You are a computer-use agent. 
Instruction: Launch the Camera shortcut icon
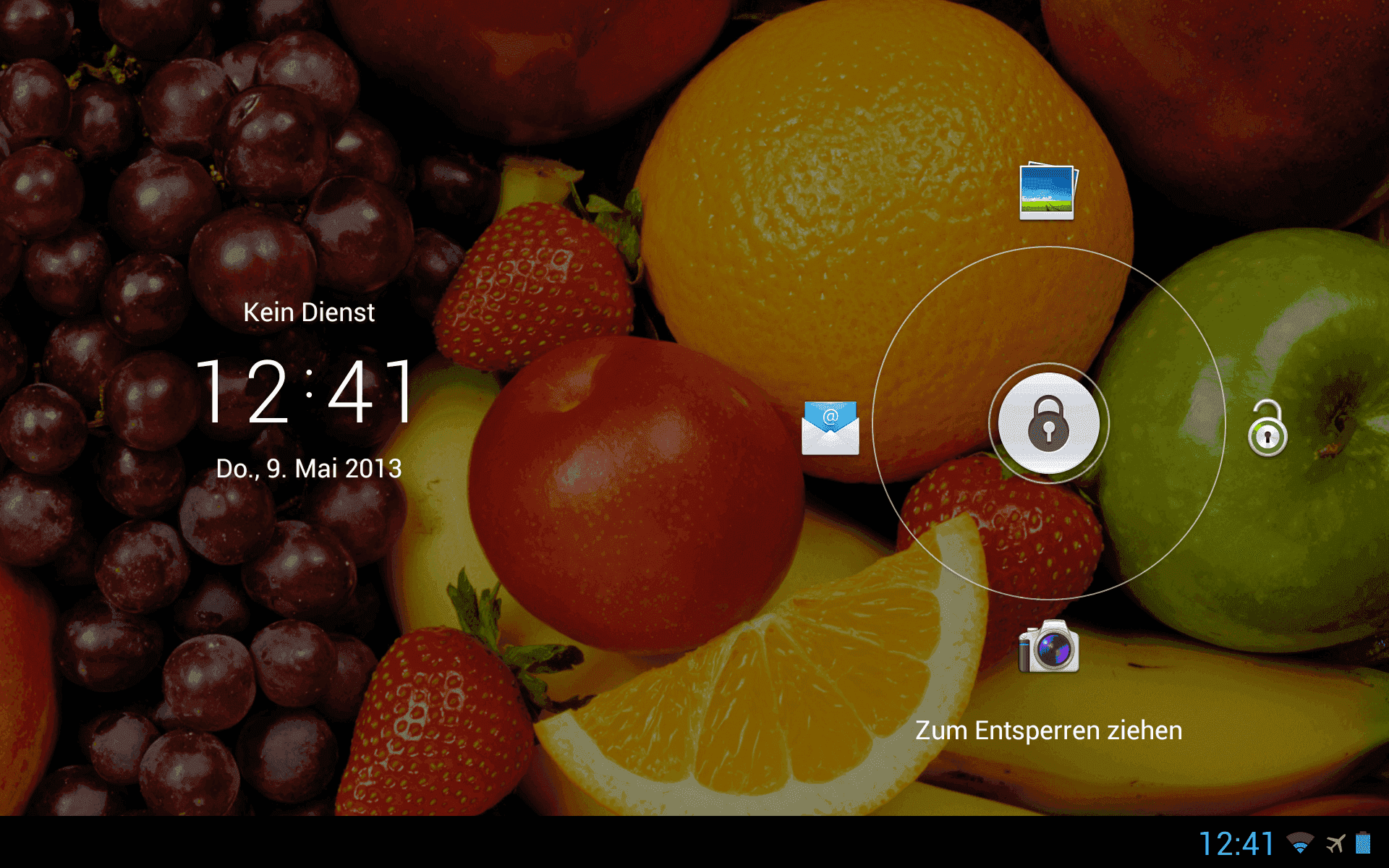point(1048,646)
